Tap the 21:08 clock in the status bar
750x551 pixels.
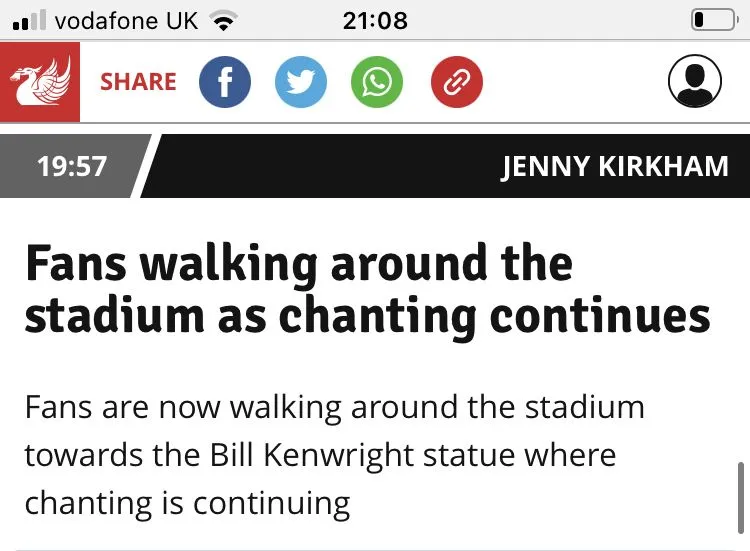375,20
